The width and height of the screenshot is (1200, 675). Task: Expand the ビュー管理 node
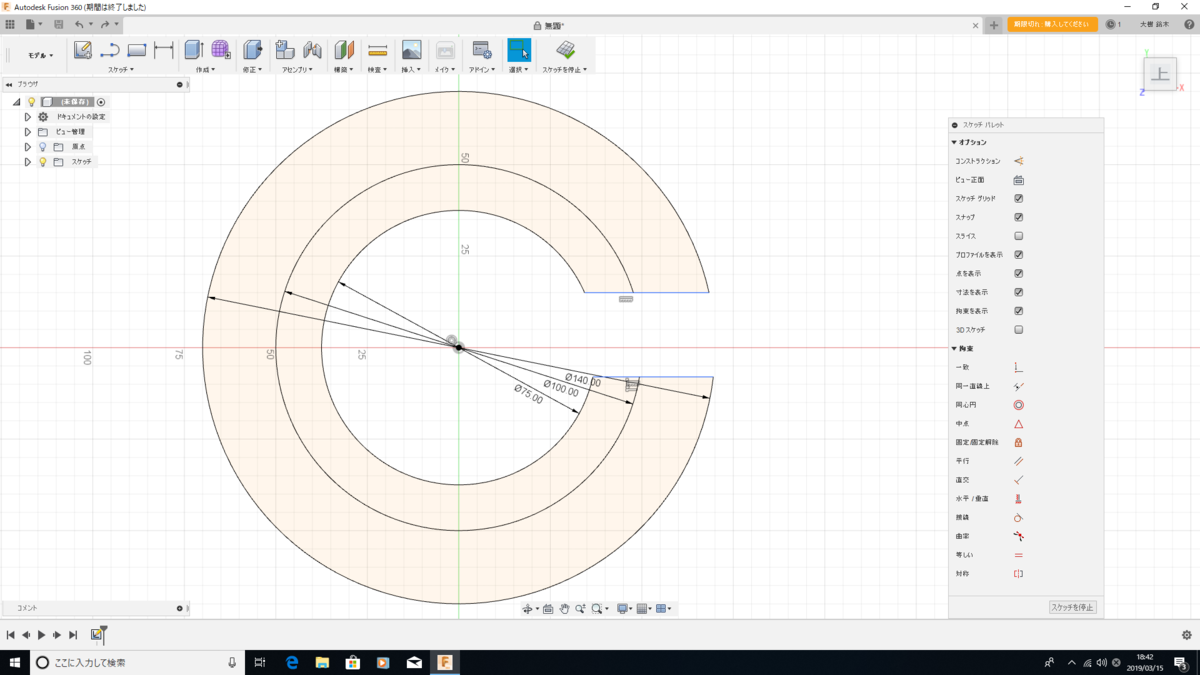tap(28, 132)
